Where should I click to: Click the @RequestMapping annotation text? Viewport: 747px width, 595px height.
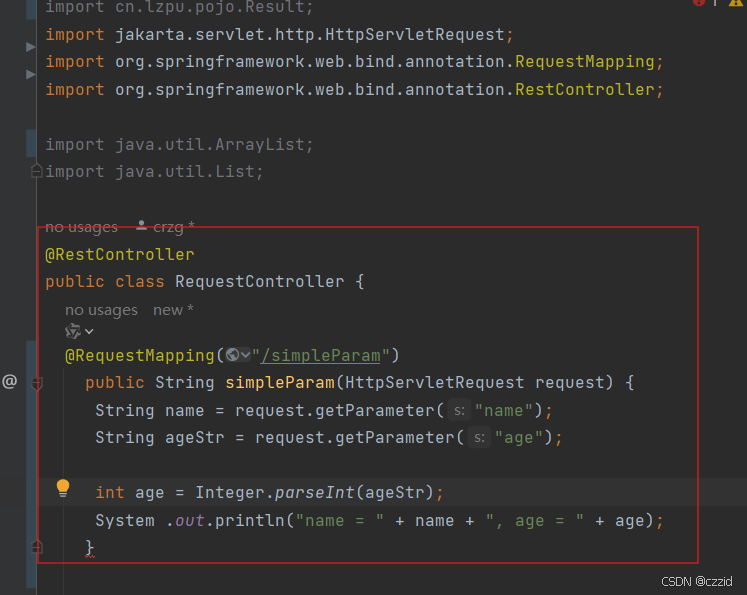tap(140, 356)
